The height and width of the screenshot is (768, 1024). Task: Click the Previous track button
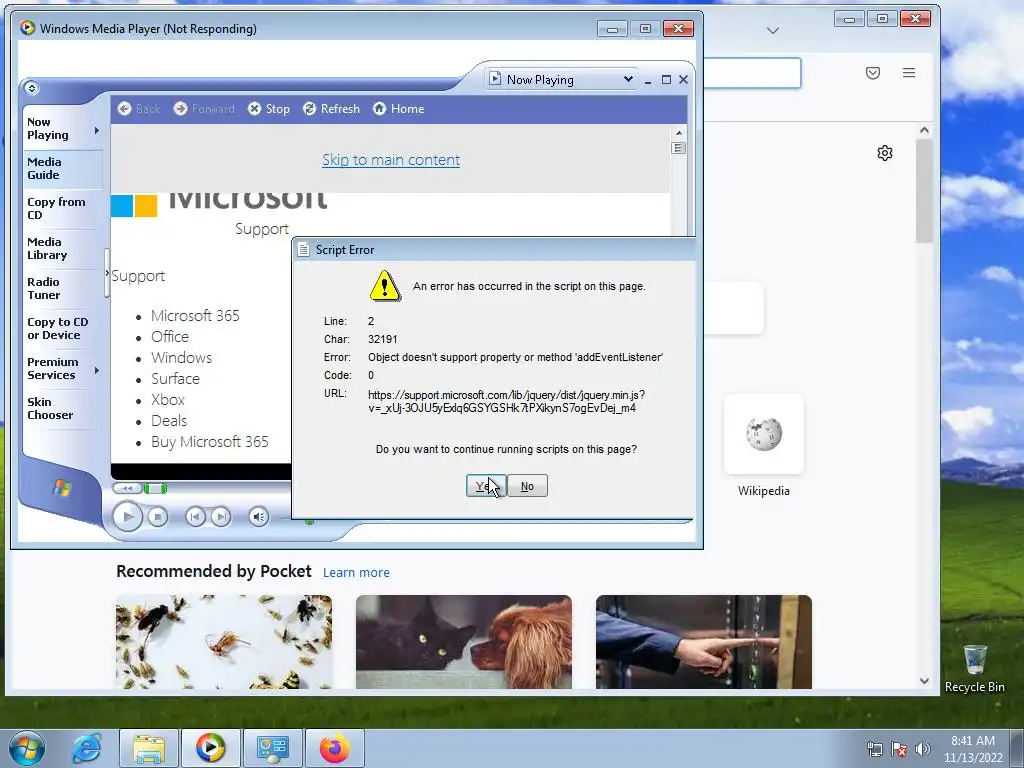click(x=195, y=517)
